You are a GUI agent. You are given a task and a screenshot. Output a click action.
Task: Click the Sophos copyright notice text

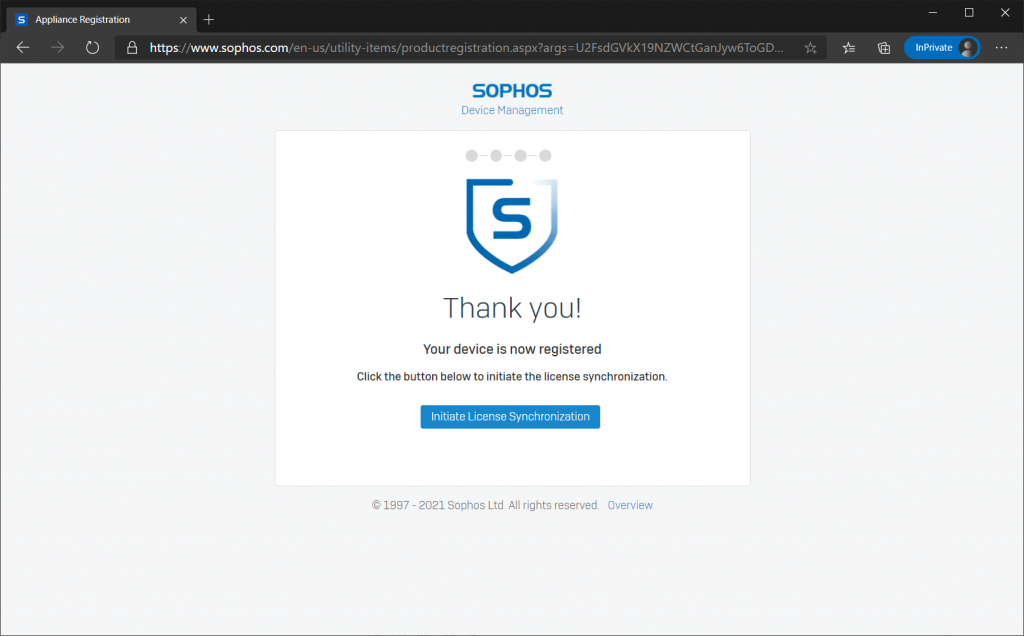click(x=485, y=505)
